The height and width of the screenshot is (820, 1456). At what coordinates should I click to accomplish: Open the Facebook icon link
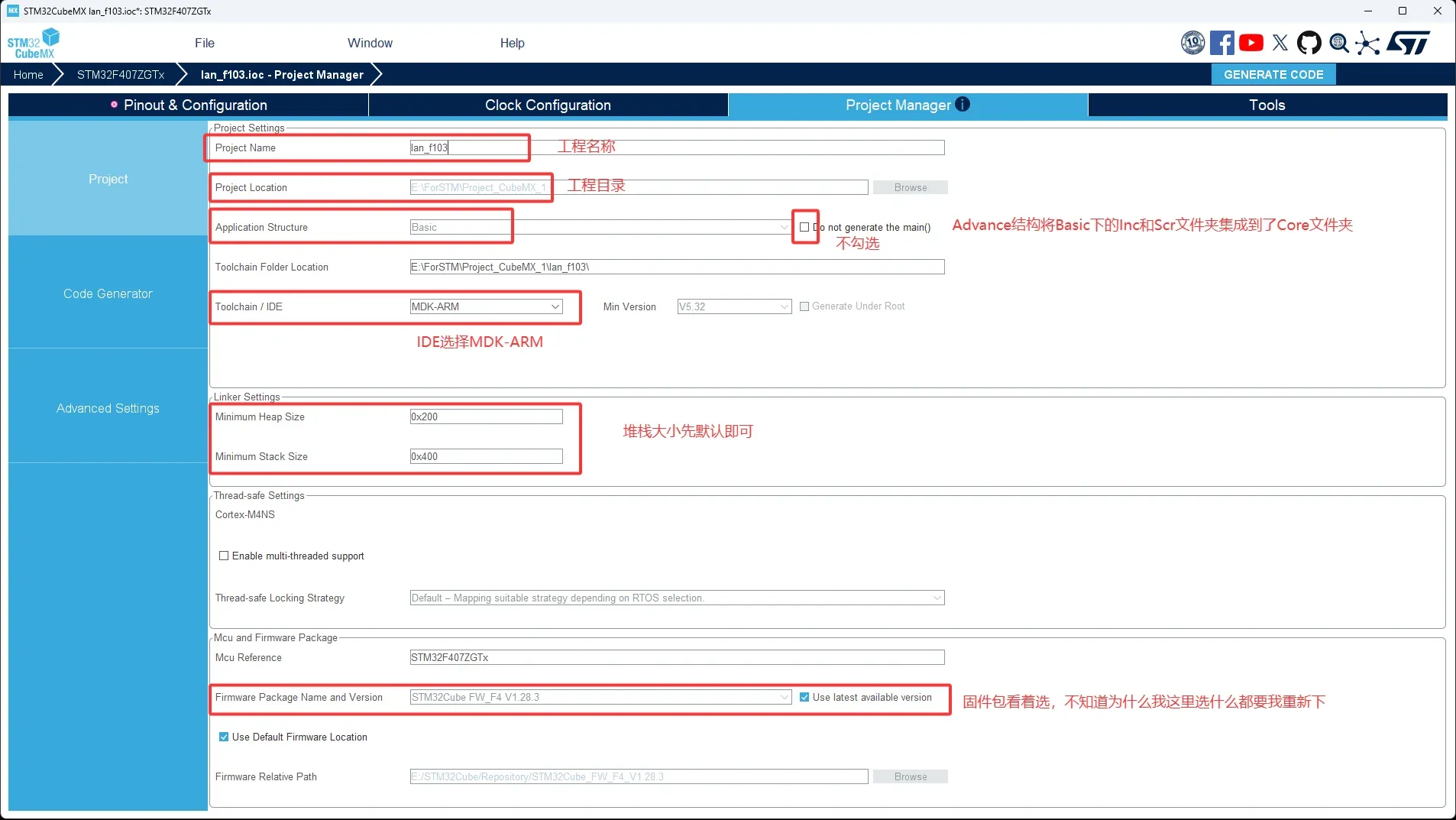1221,43
